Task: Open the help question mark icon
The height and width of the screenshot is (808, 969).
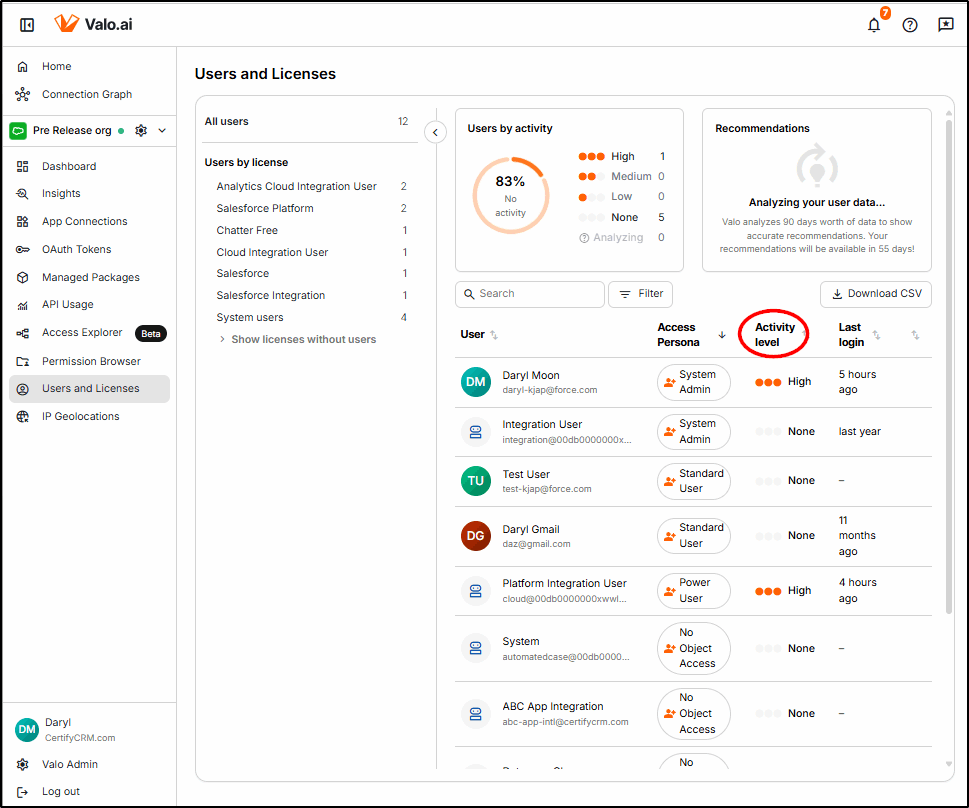Action: [910, 25]
